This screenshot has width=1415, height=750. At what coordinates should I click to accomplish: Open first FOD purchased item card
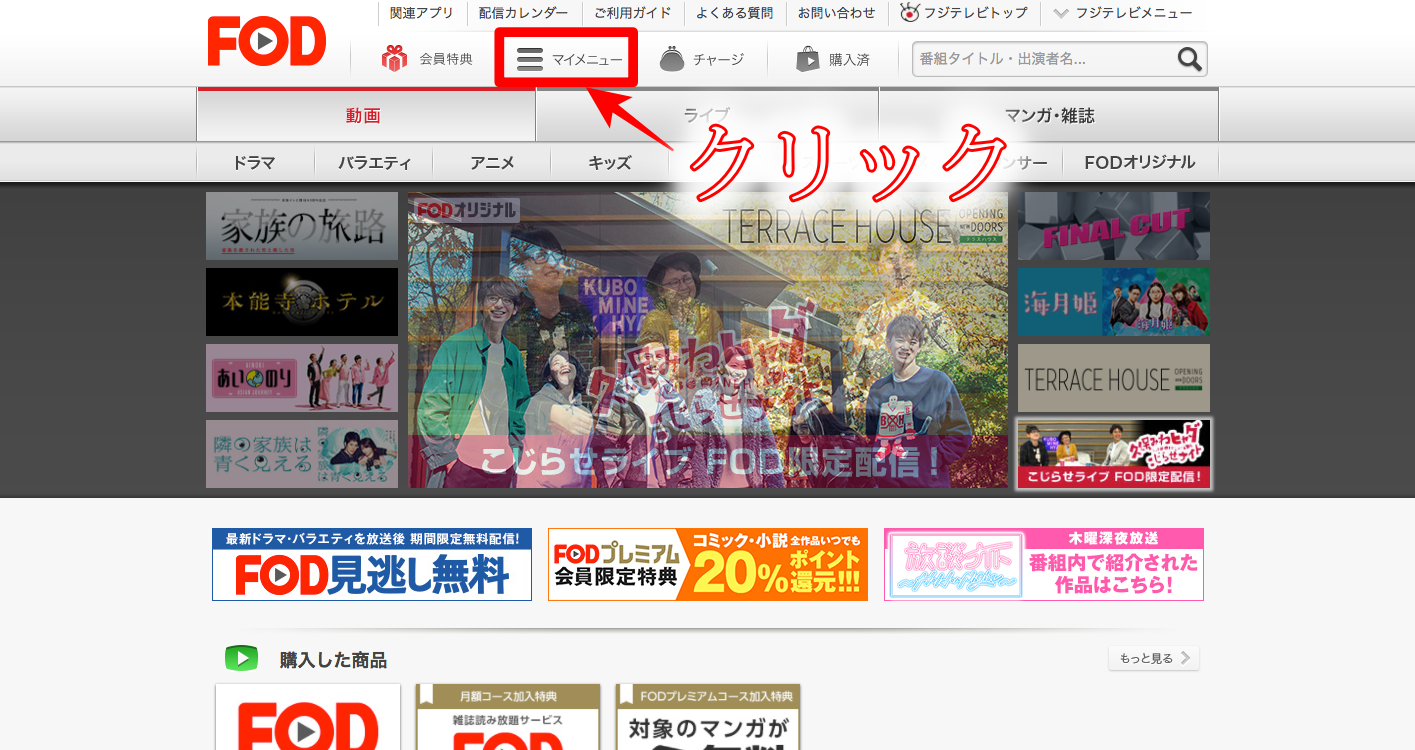click(308, 717)
